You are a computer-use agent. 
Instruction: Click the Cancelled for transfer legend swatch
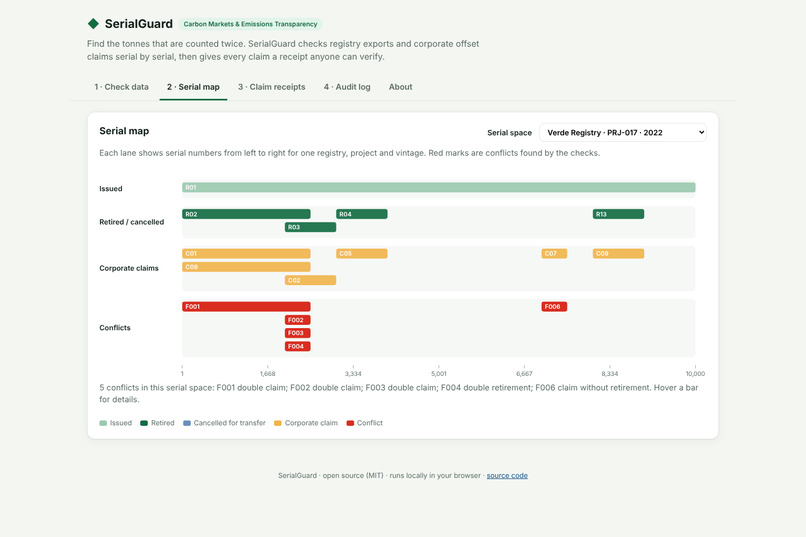pos(187,423)
